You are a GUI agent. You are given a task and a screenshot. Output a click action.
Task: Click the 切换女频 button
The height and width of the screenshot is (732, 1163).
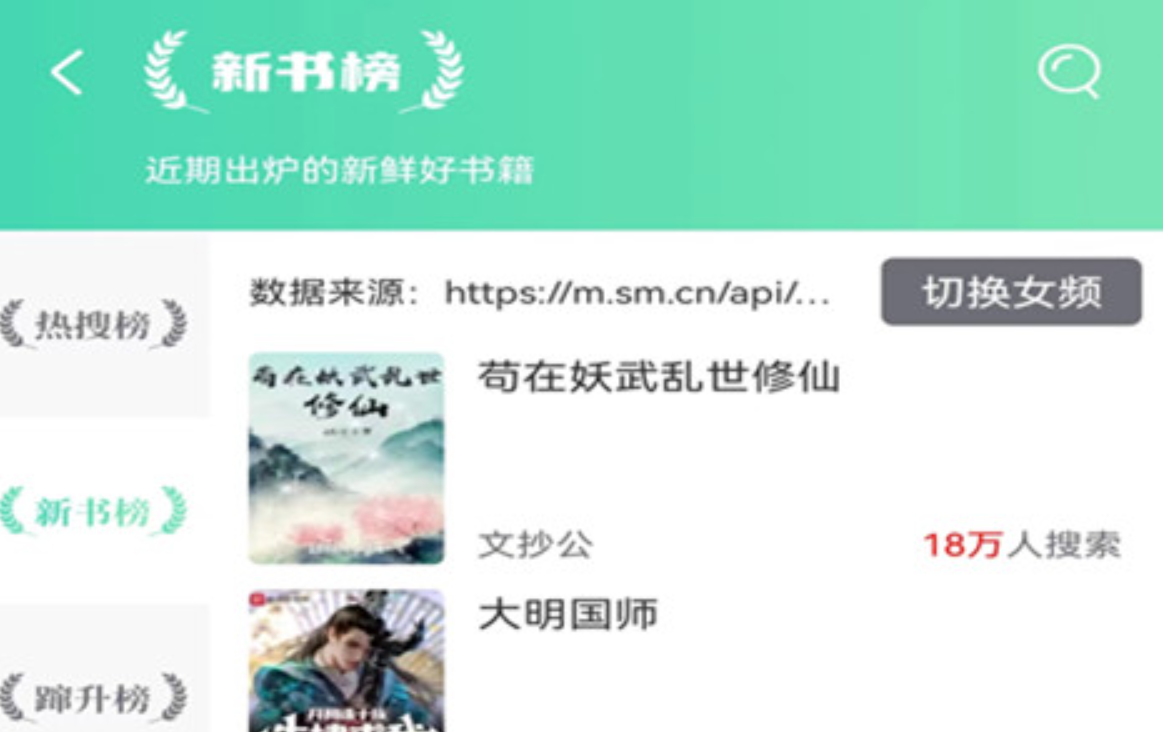coord(1011,292)
